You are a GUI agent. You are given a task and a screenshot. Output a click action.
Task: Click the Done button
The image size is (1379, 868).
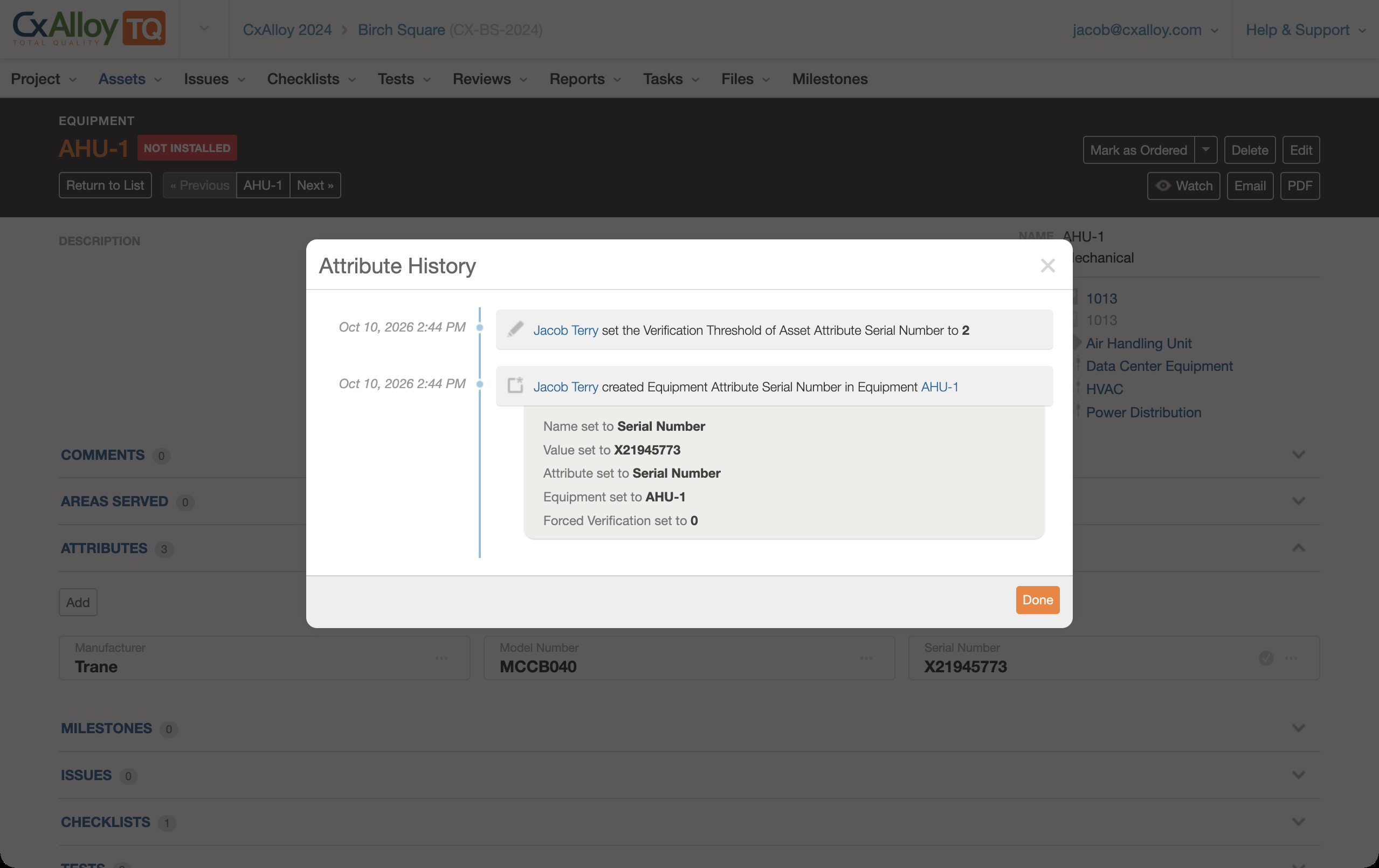point(1037,600)
